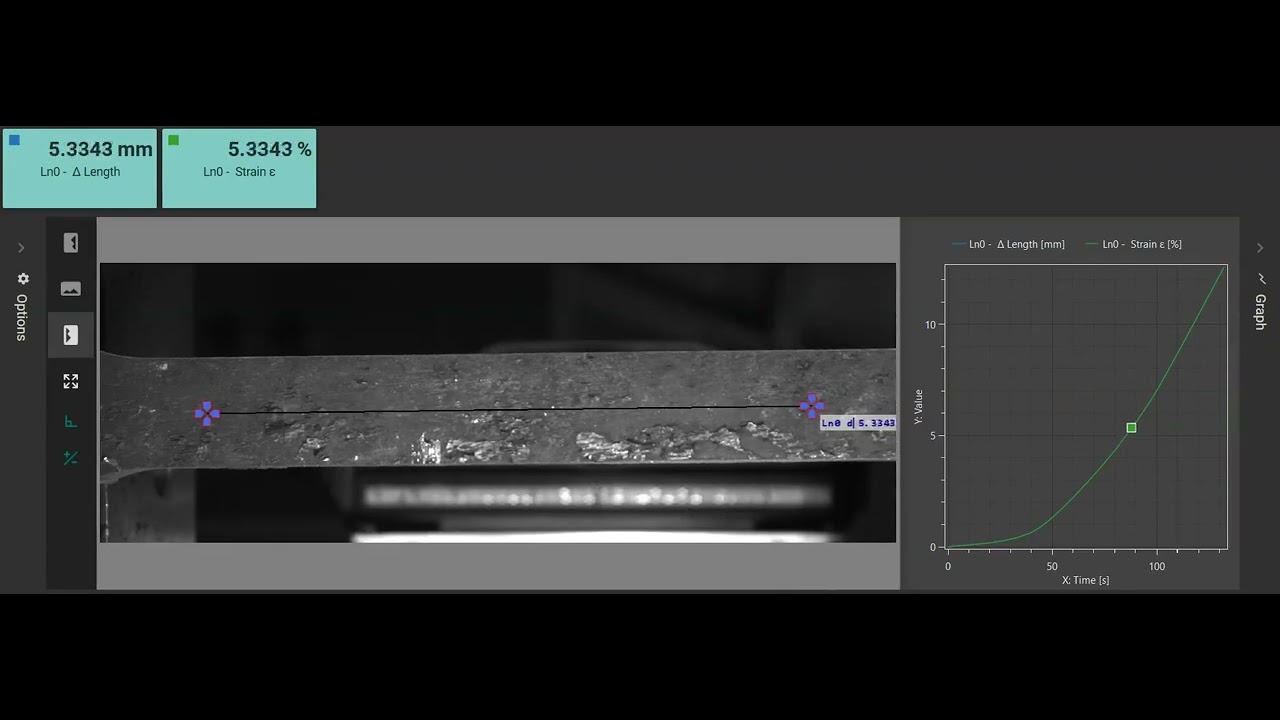This screenshot has width=1280, height=720.
Task: Click the green color square on Strain tile
Action: [173, 140]
